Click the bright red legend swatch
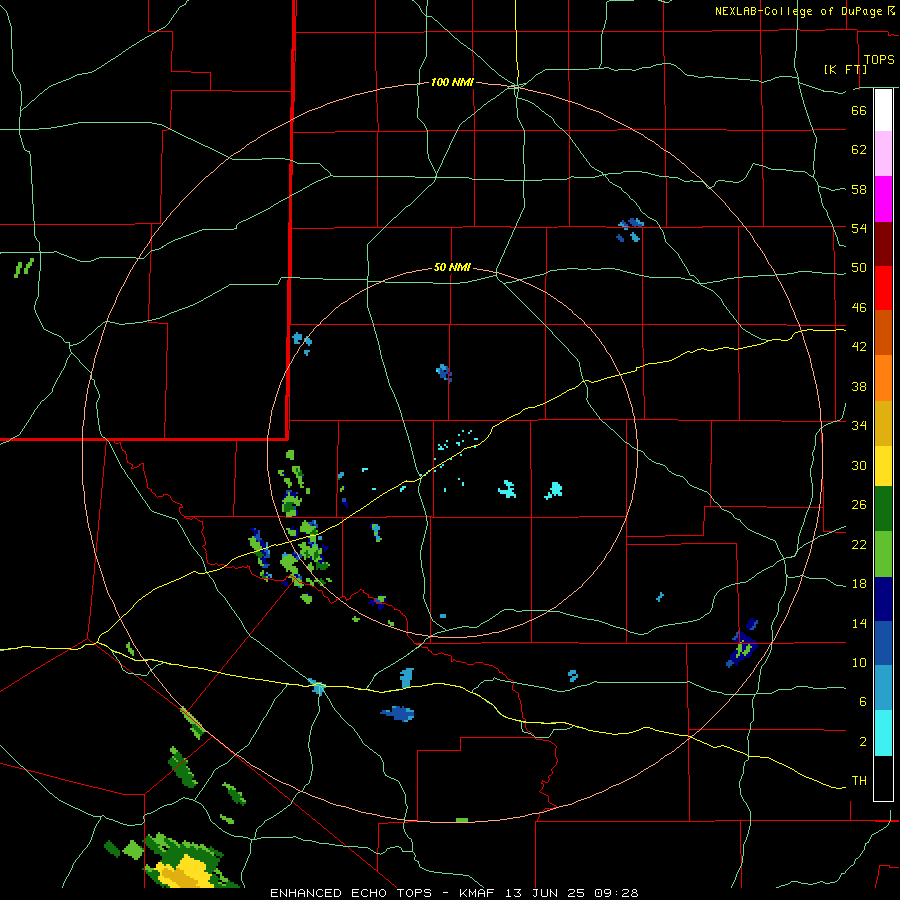Screen dimensions: 900x900 [x=883, y=288]
